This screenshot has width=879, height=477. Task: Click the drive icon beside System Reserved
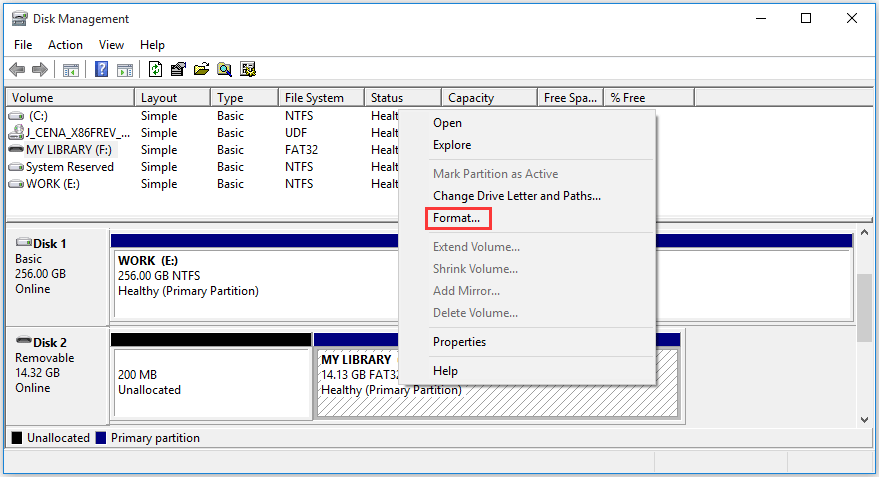[x=16, y=167]
